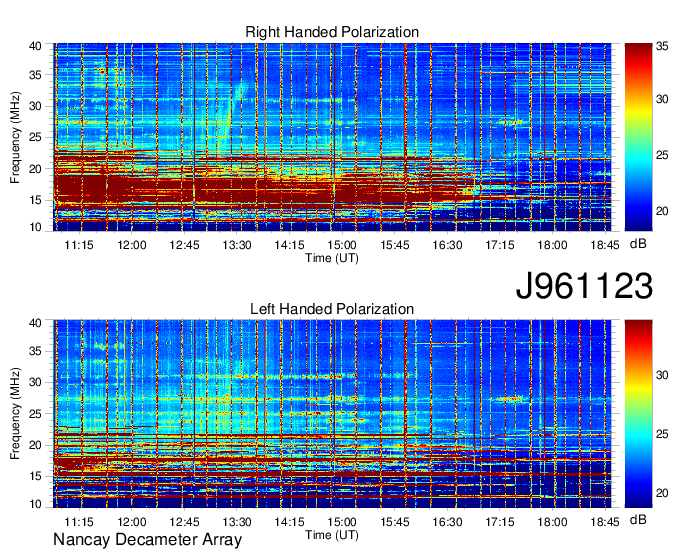The height and width of the screenshot is (552, 680).
Task: Select the J961123 observation label
Action: 584,285
